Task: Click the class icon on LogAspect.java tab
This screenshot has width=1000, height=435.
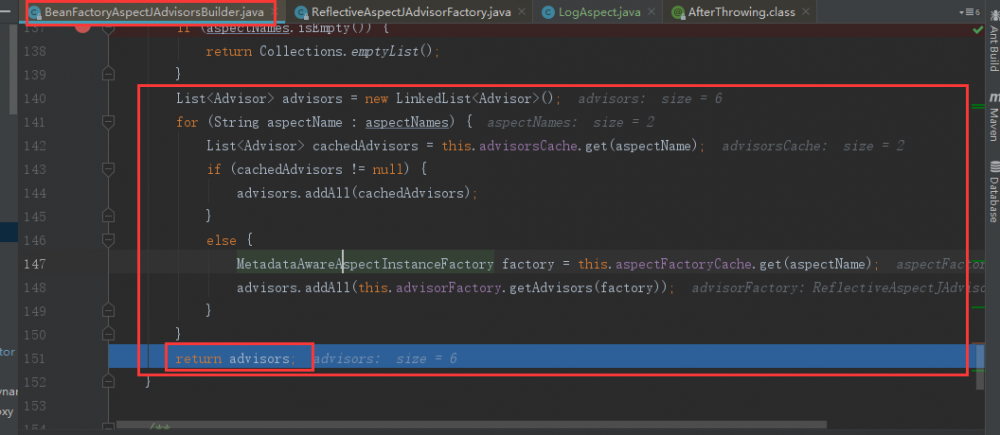Action: [x=548, y=12]
